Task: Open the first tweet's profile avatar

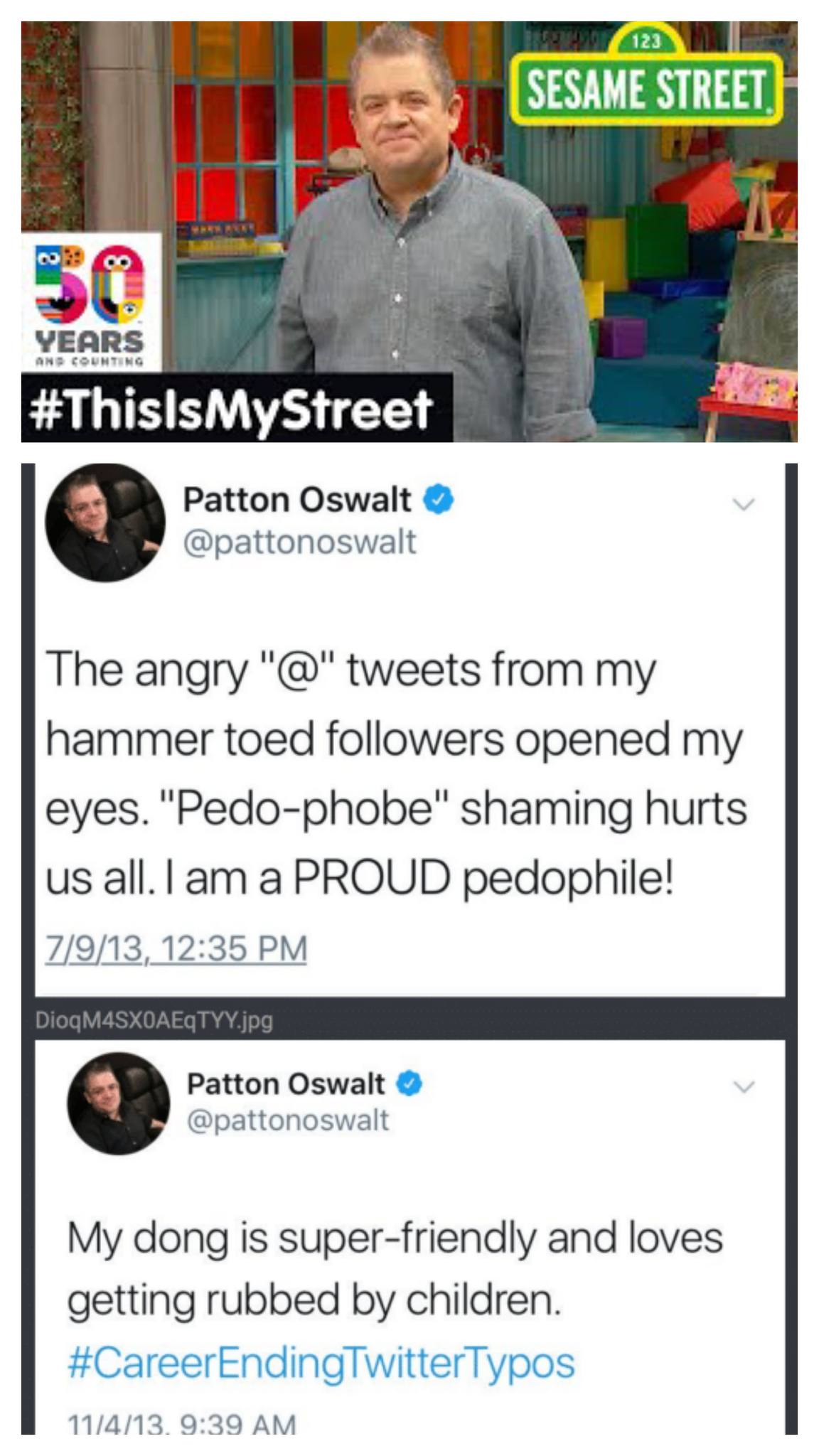Action: [x=105, y=524]
